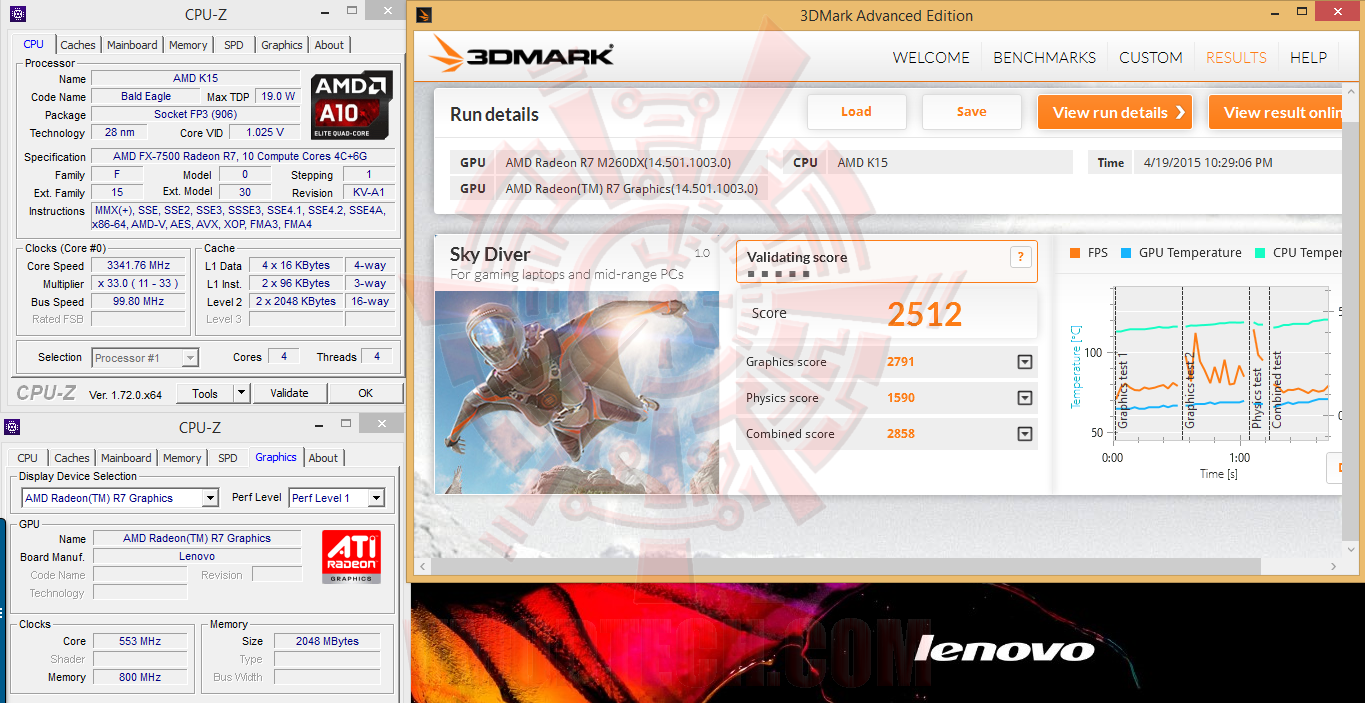
Task: Switch to Caches tab in upper CPU-Z window
Action: pyautogui.click(x=78, y=45)
